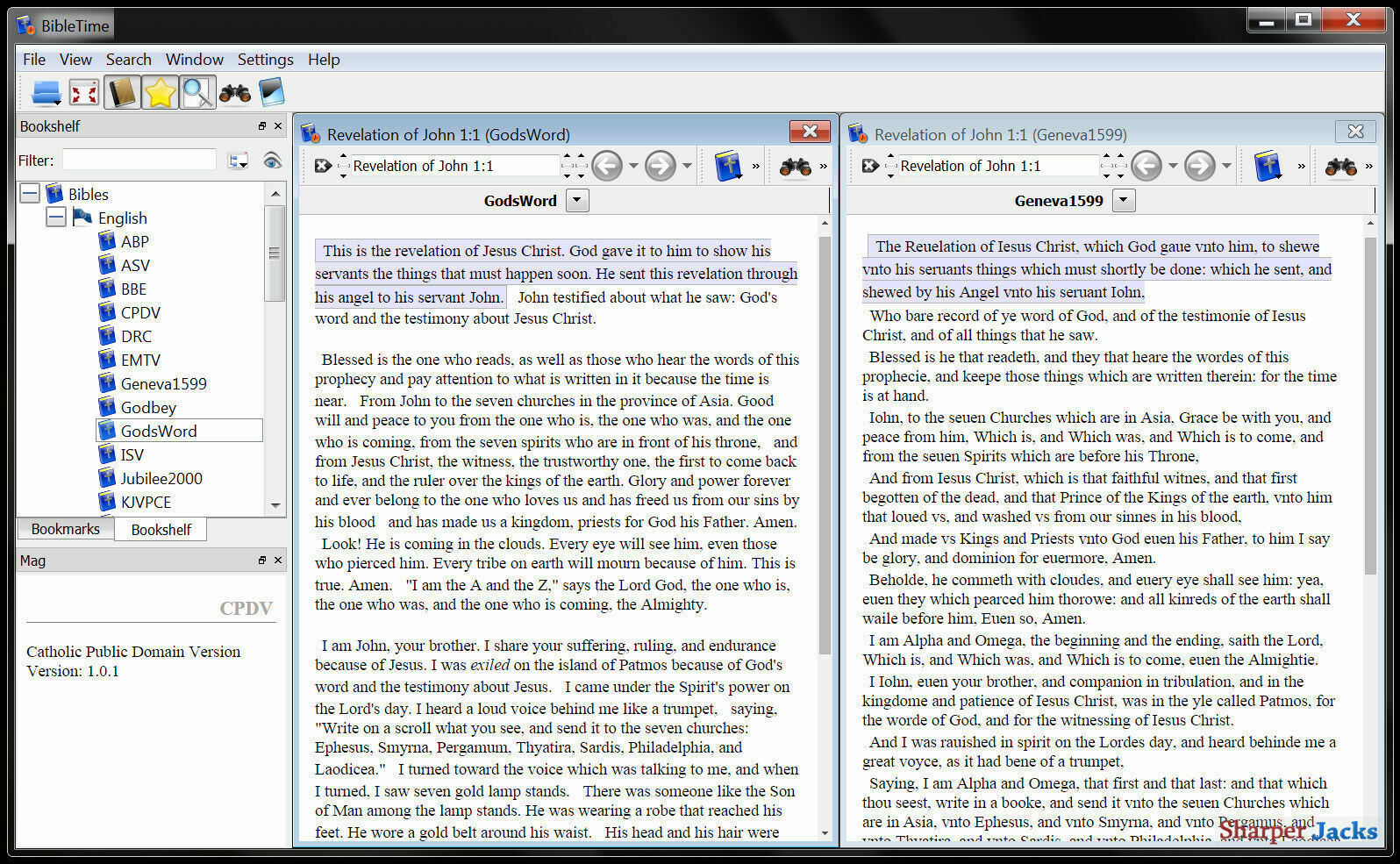Viewport: 1400px width, 864px height.
Task: Toggle Bookmarks panel via yellow star icon
Action: pyautogui.click(x=161, y=92)
